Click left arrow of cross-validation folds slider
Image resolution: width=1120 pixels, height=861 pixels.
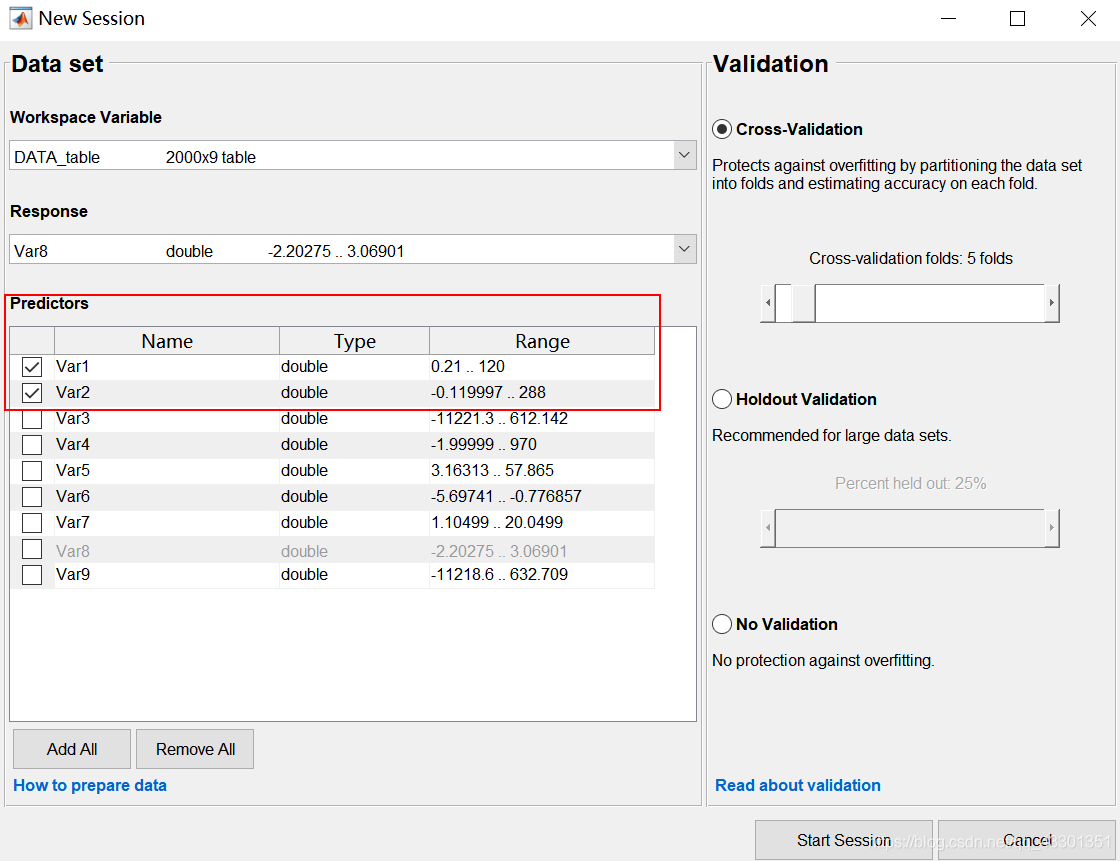tap(768, 303)
